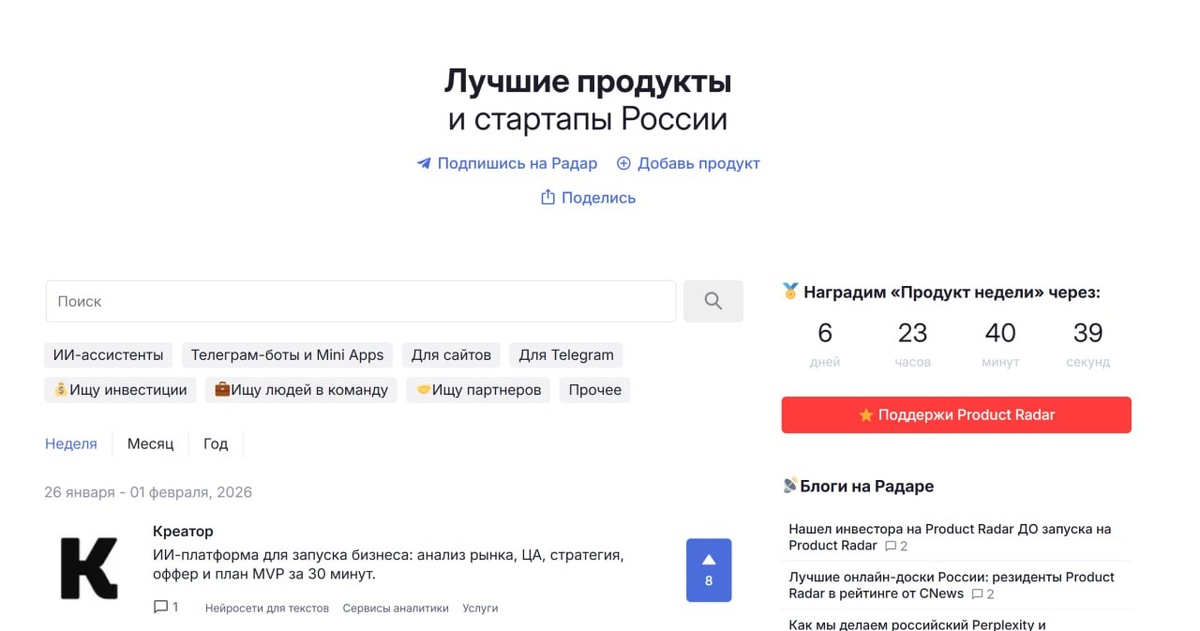Open the Услуги category tag
Viewport: 1200px width, 631px height.
coord(480,608)
